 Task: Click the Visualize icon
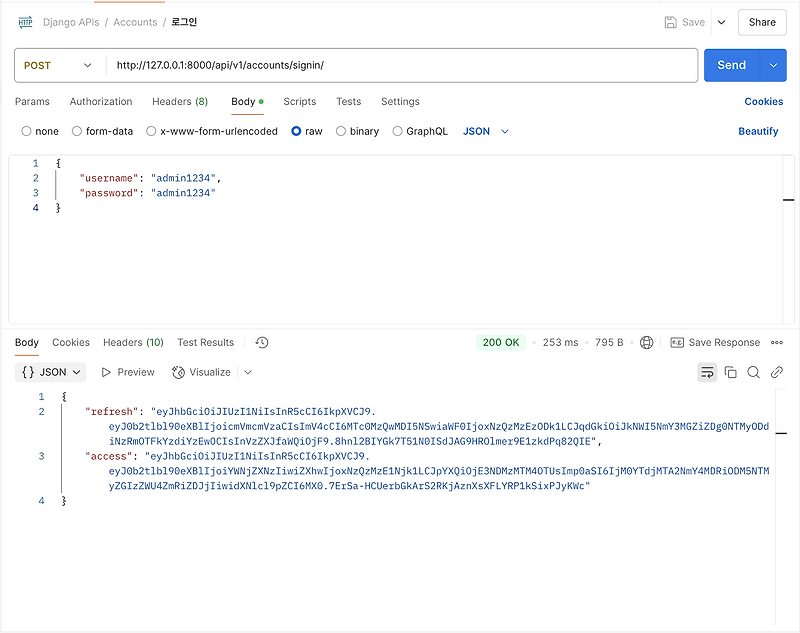[x=178, y=372]
